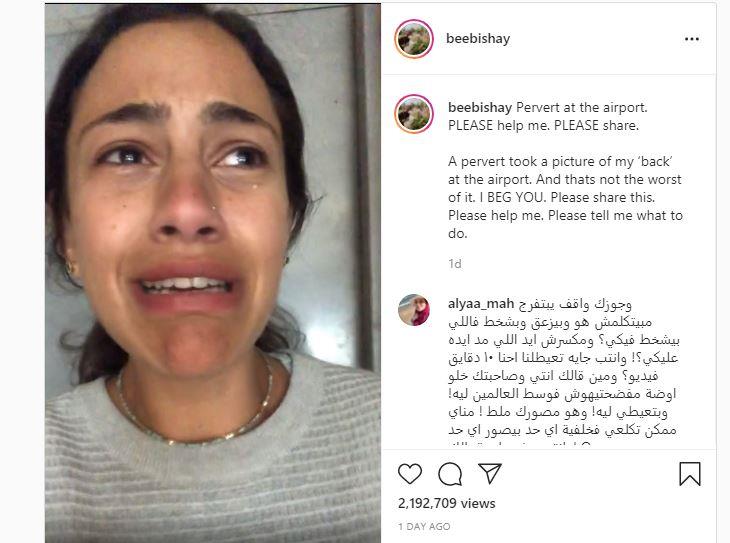Open alyaa_mah commenter avatar
Viewport: 730px width, 543px height.
coord(414,310)
